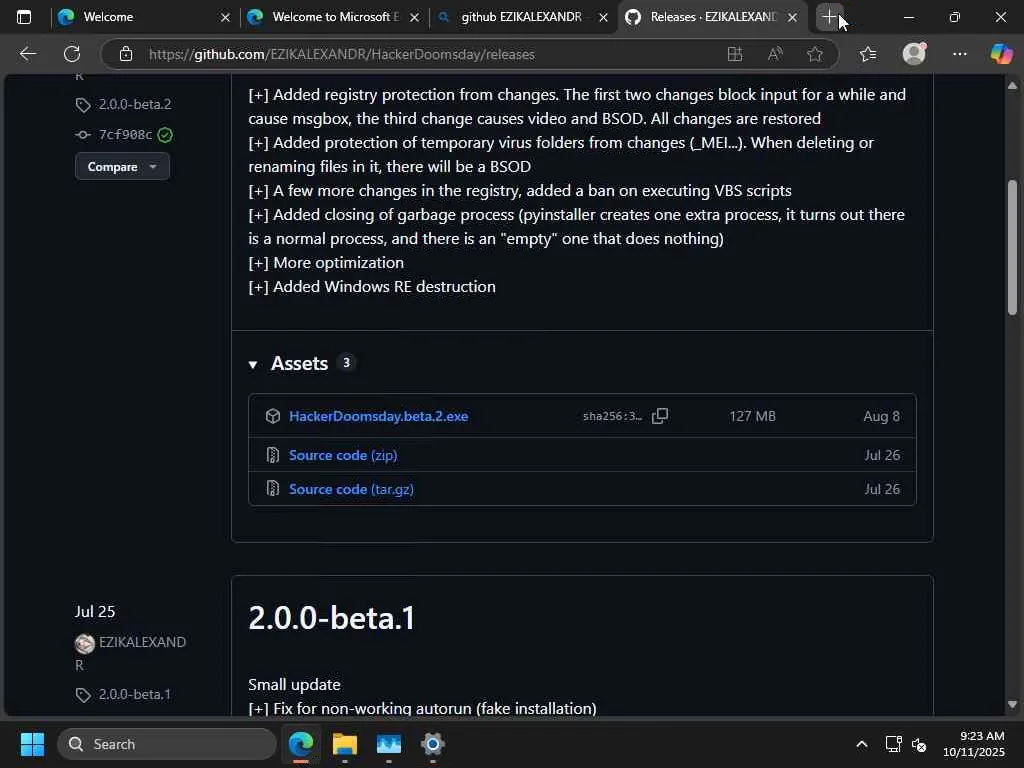Open Settings and more ellipsis menu

(x=959, y=54)
